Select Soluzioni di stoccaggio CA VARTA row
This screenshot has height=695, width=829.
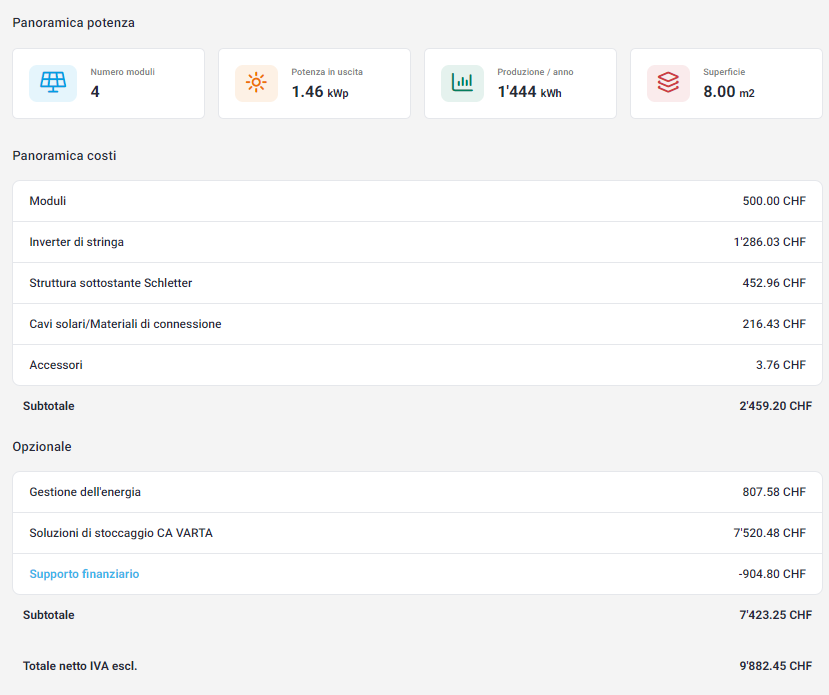pos(417,533)
